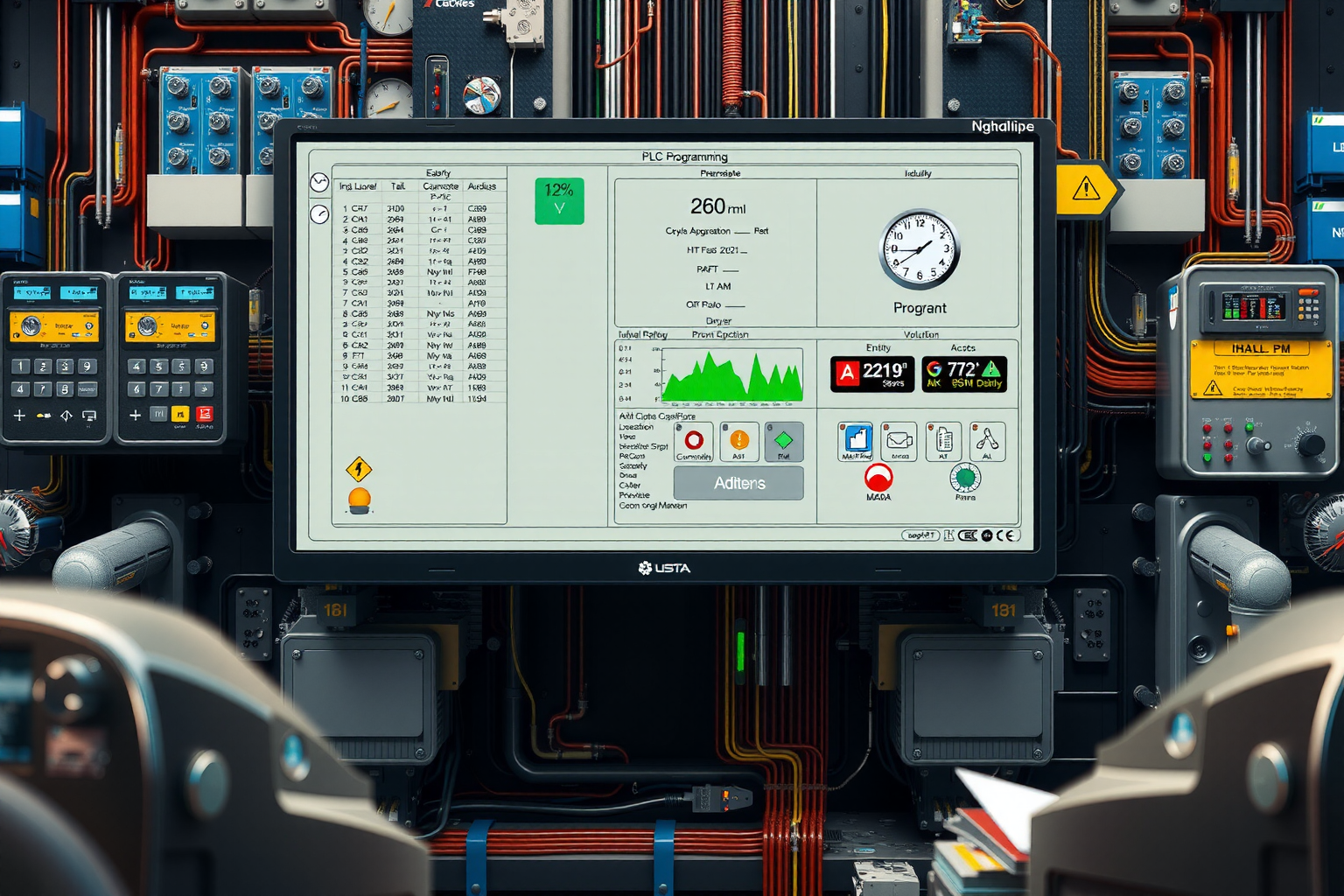Select bienaitte Srgat in the options list
This screenshot has width=1344, height=896.
(643, 446)
